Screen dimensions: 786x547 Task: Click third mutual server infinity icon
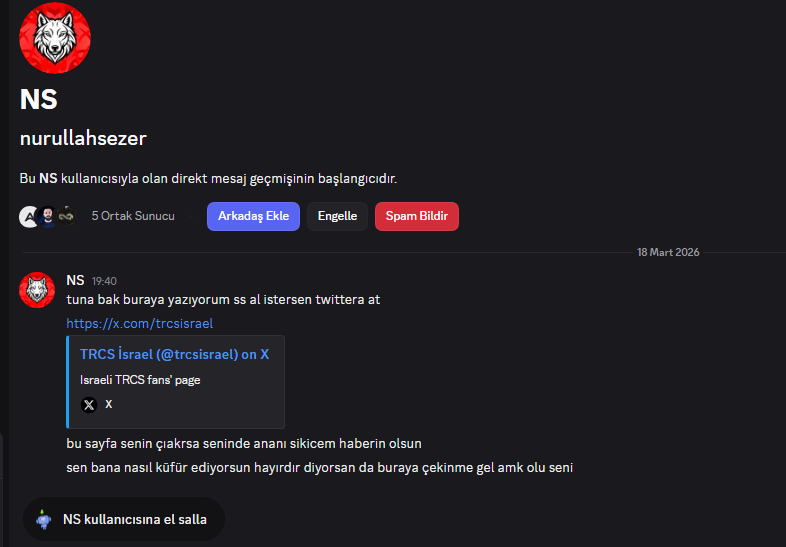click(66, 217)
